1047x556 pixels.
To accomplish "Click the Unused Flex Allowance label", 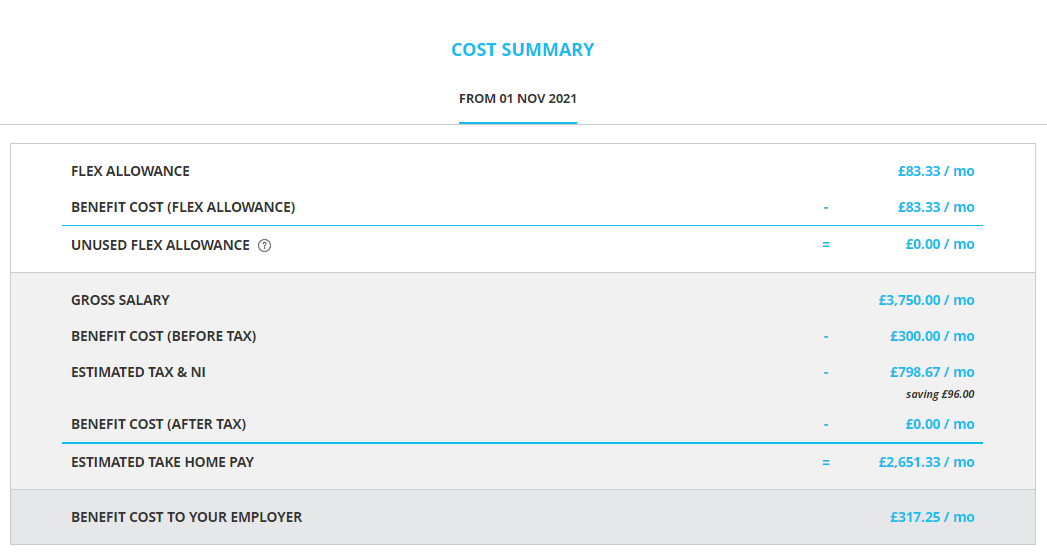I will pyautogui.click(x=160, y=245).
